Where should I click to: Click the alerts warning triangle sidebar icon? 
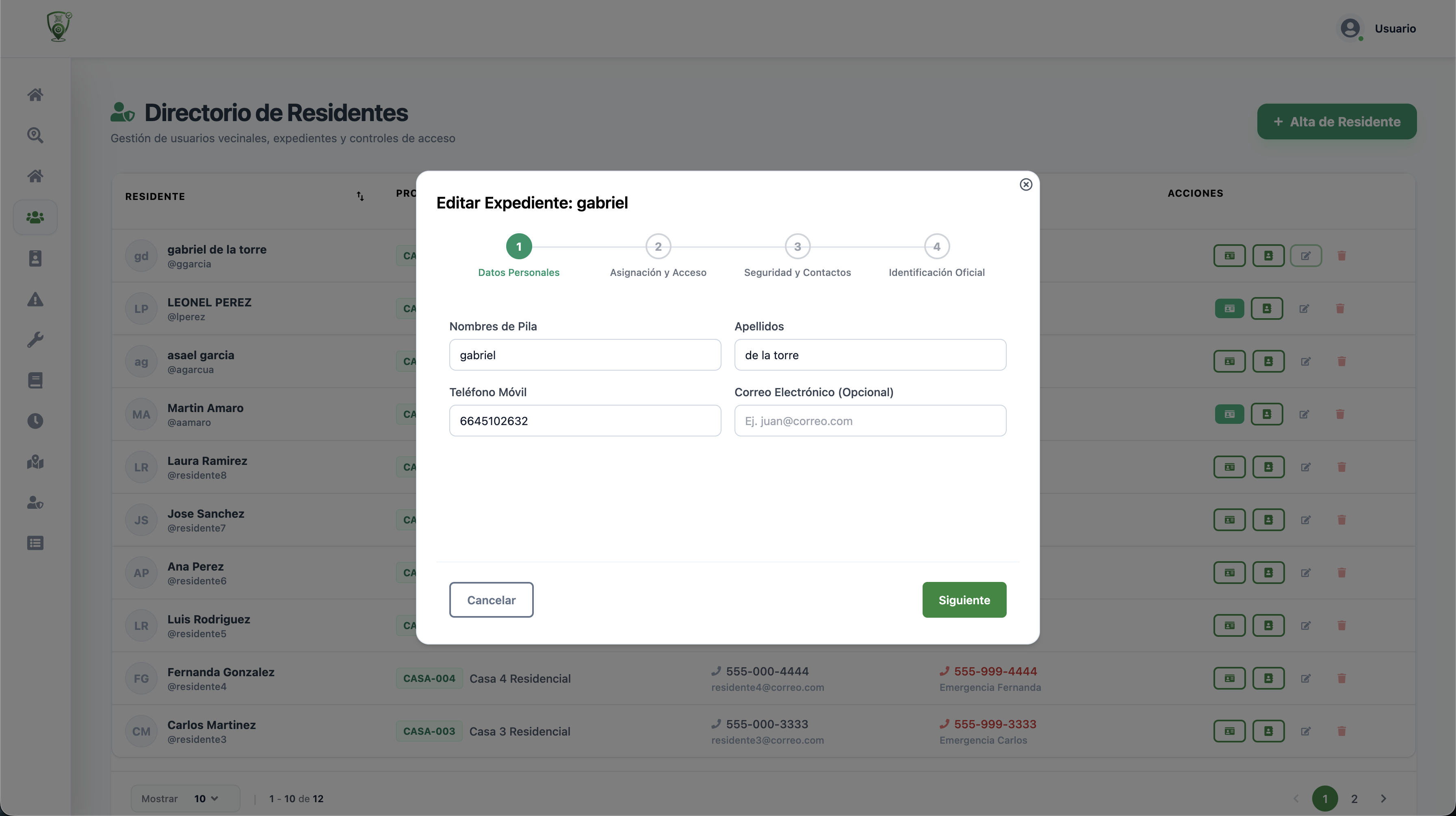(35, 299)
